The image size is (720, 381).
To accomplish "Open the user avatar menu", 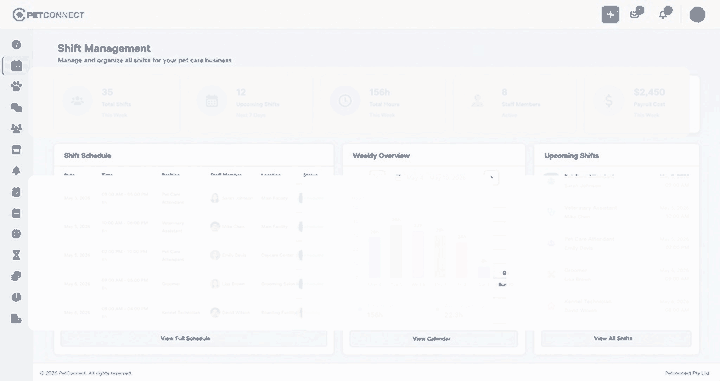I will (697, 15).
